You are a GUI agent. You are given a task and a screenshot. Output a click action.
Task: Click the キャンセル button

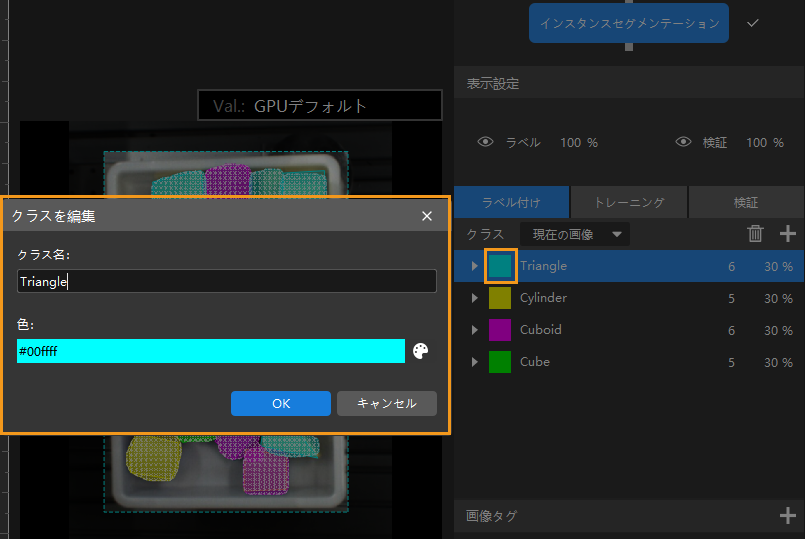coord(386,403)
